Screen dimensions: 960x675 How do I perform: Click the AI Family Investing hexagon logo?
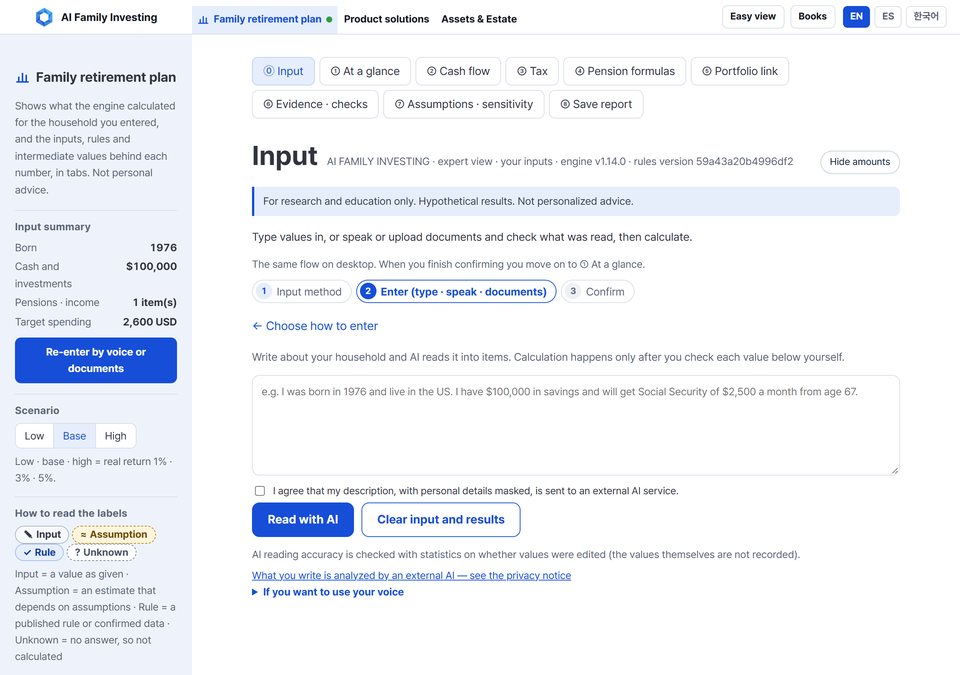click(44, 17)
